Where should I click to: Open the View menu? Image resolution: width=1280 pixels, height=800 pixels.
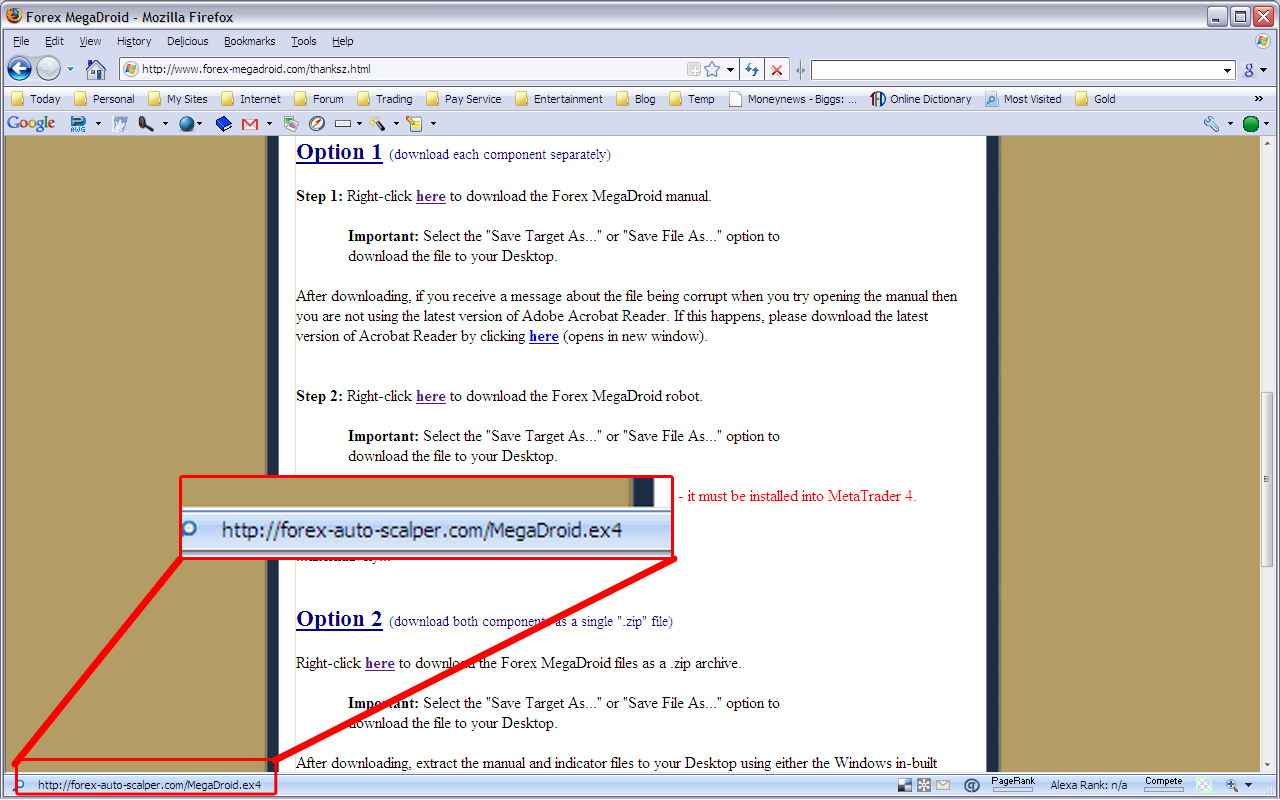pos(91,41)
